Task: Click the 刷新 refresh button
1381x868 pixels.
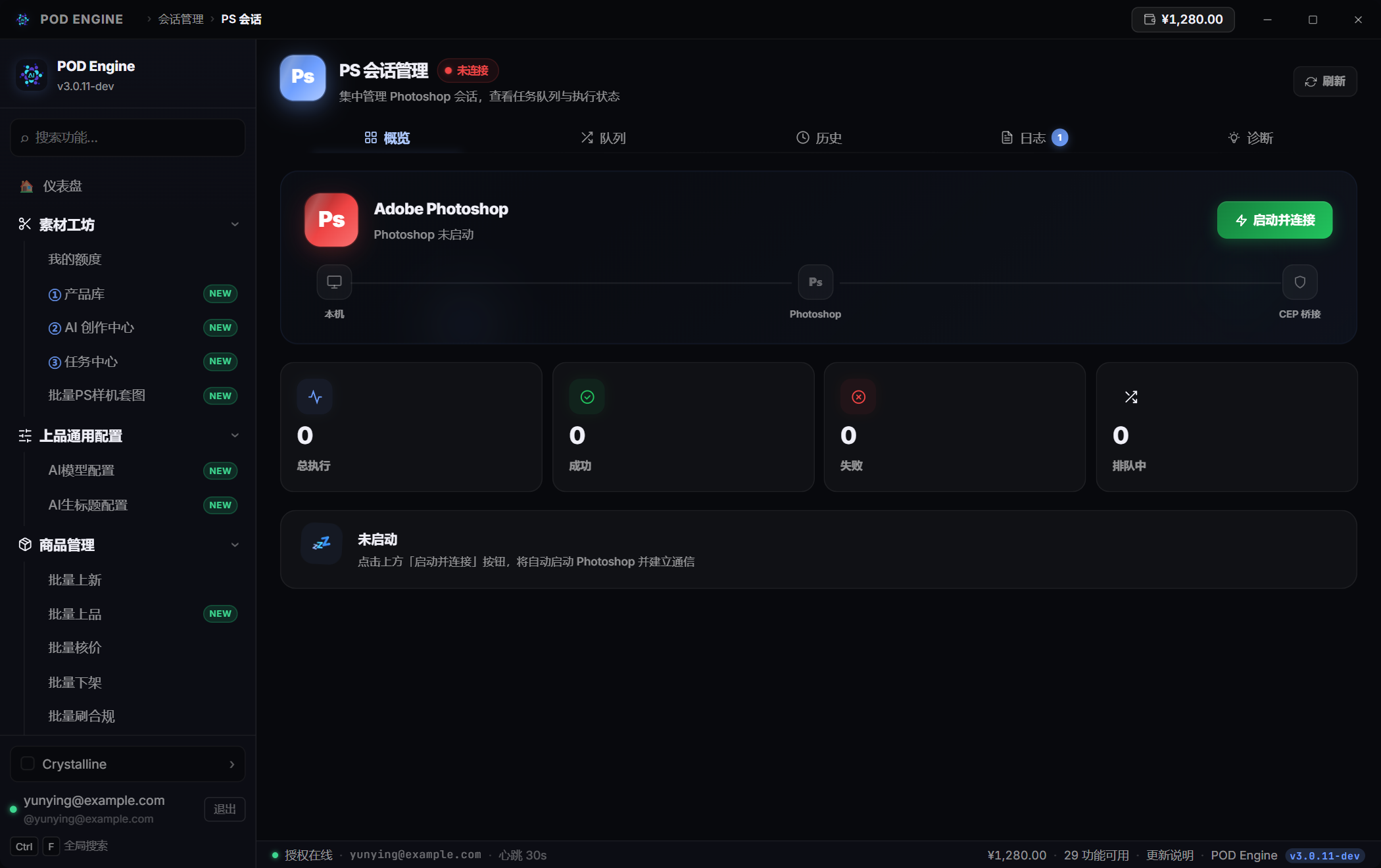Action: click(1325, 82)
